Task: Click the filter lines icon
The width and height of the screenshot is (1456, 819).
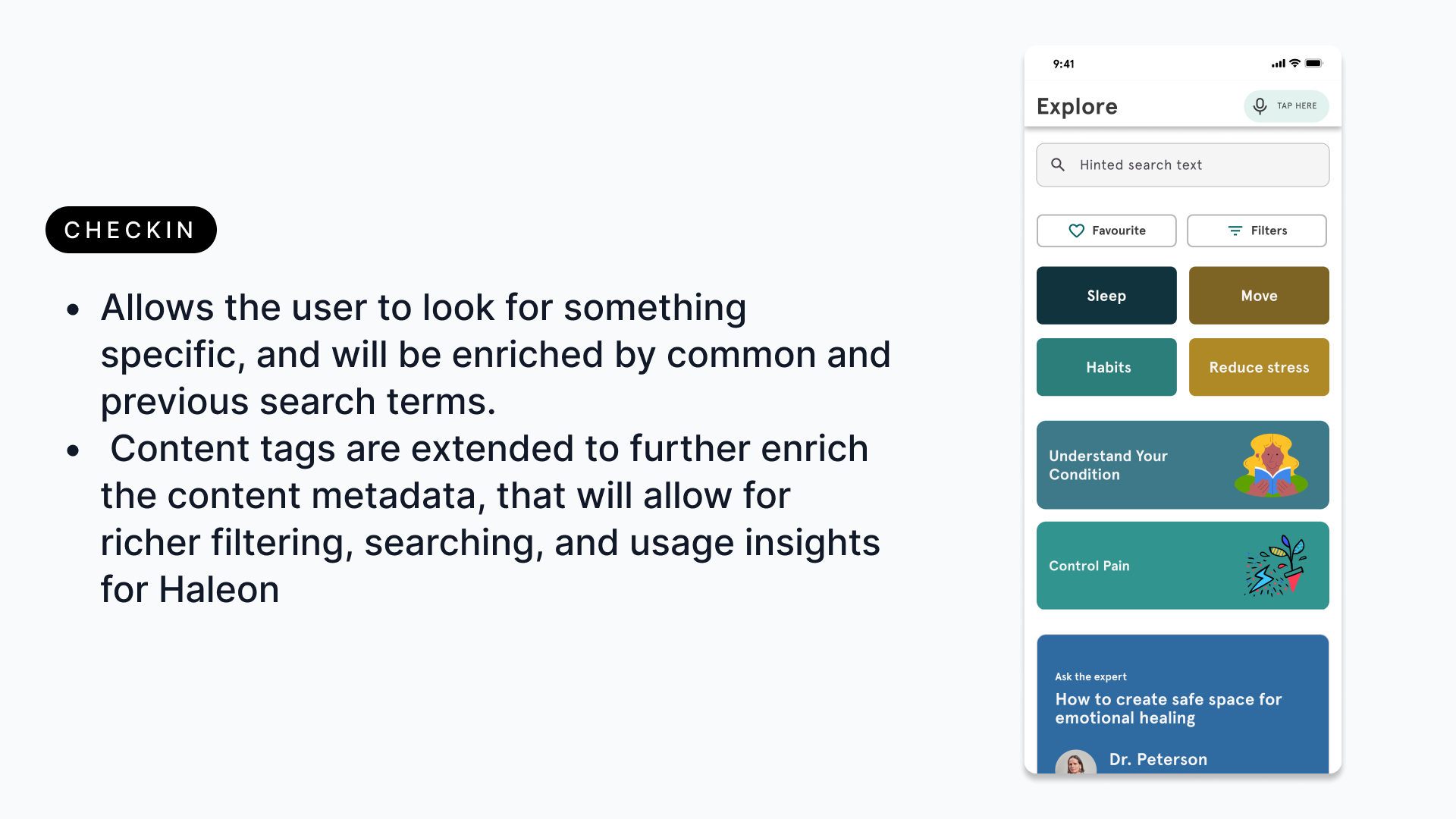Action: tap(1235, 231)
